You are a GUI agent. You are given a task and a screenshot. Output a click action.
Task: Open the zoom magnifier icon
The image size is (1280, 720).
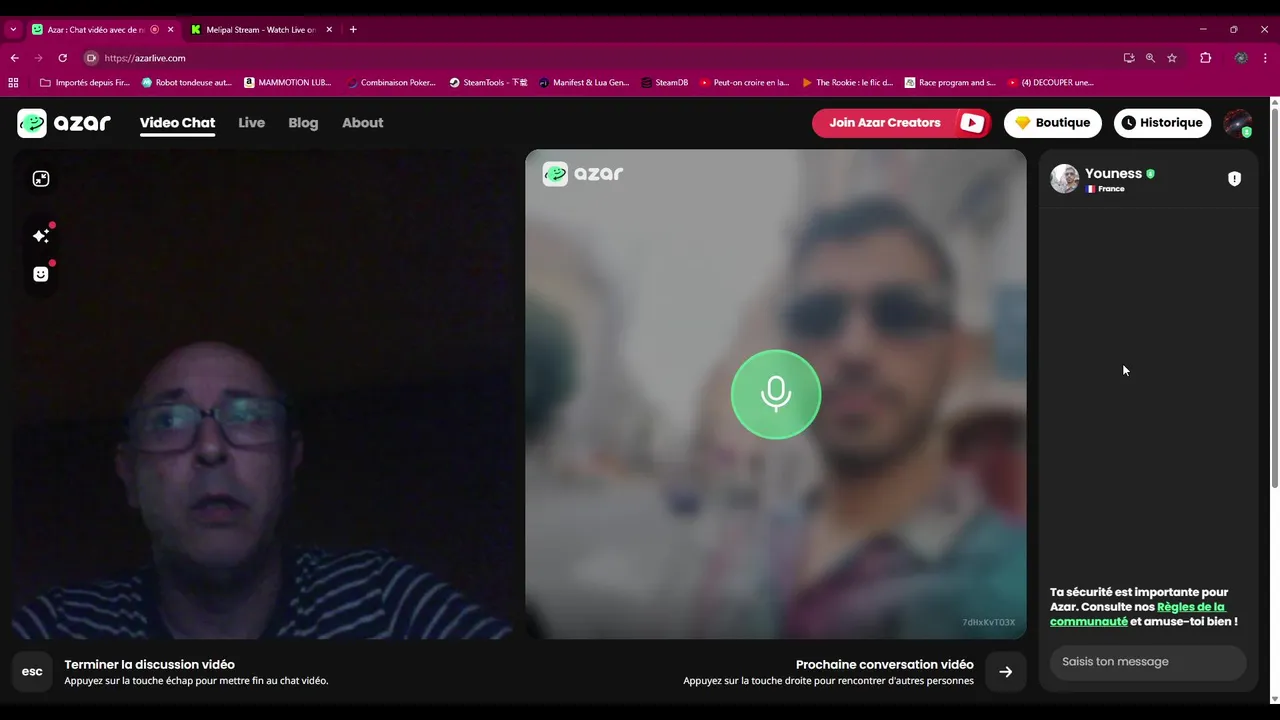(x=1150, y=58)
